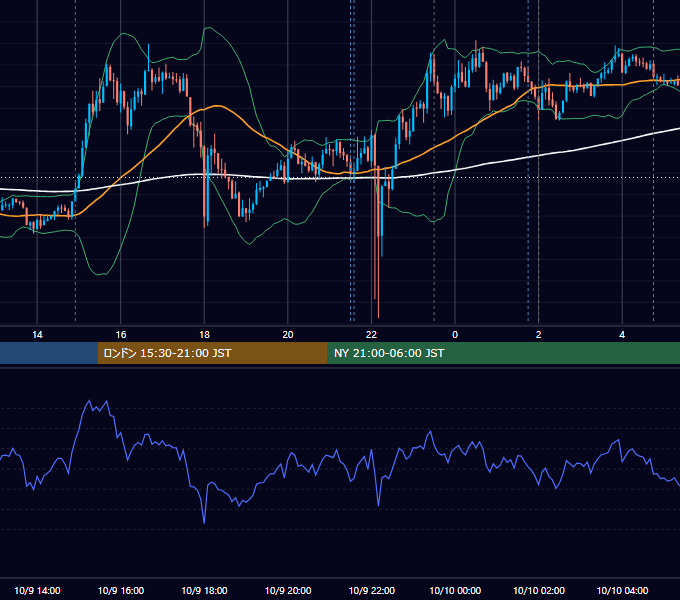This screenshot has height=600, width=680.
Task: Click the blue session bar before London
Action: (x=49, y=353)
